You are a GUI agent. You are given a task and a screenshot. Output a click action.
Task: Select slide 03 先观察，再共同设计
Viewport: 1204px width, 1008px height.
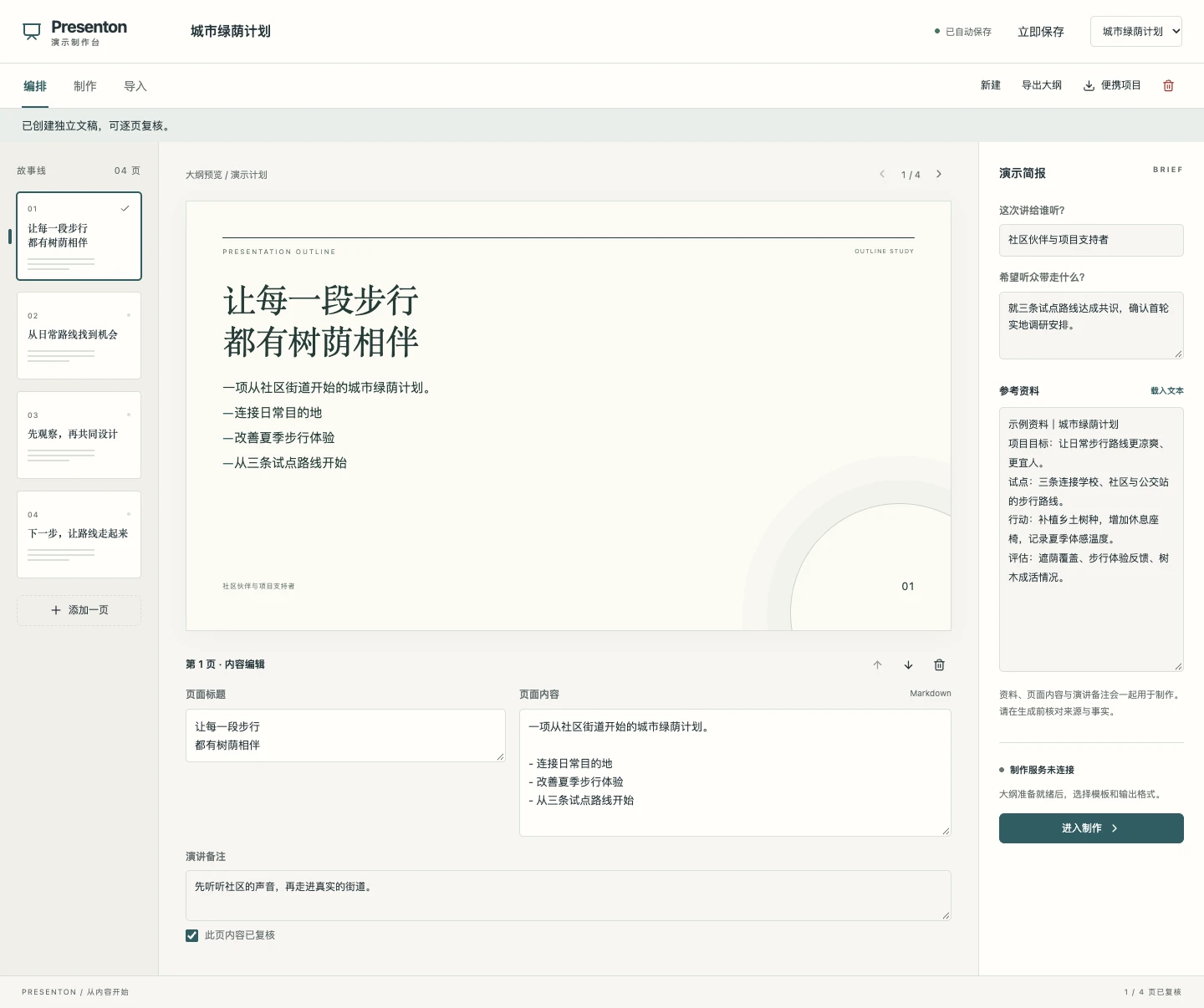[x=79, y=435]
